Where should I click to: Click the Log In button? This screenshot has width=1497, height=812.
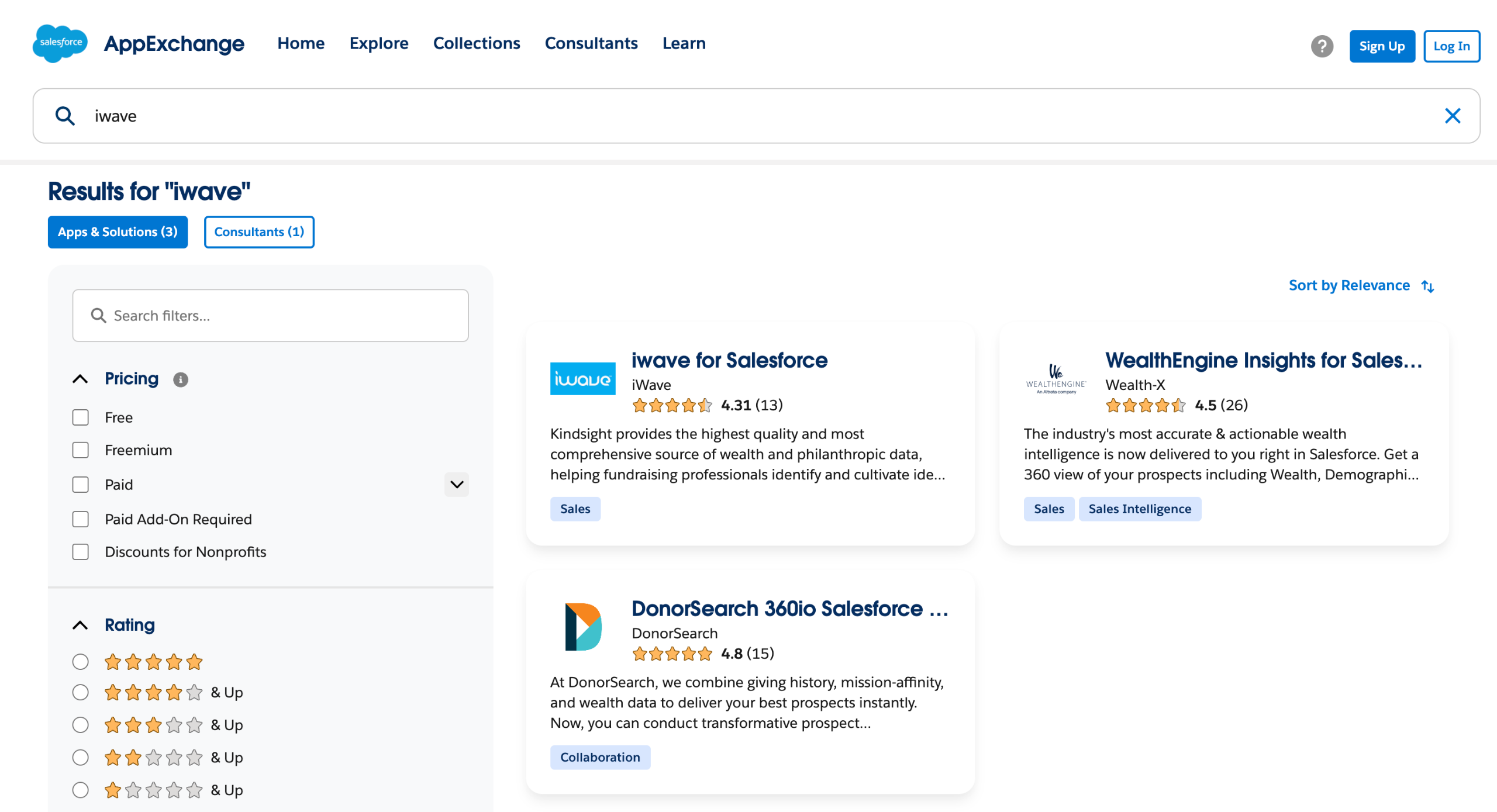click(x=1451, y=46)
